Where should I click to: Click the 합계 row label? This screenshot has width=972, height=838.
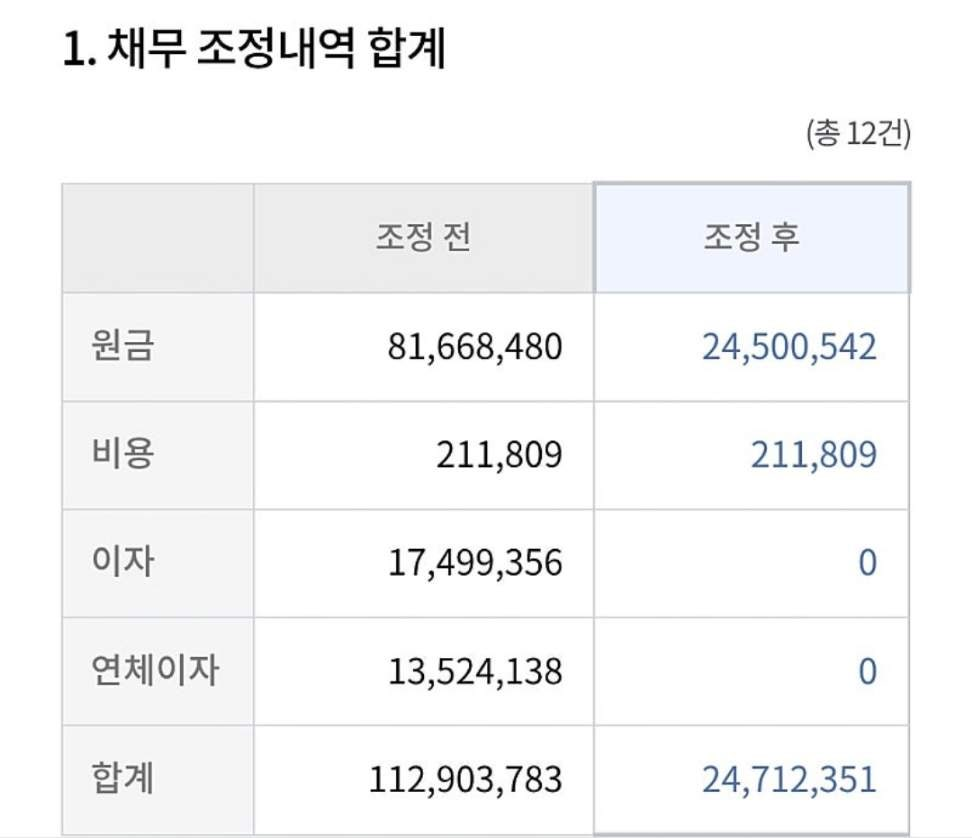coord(122,778)
